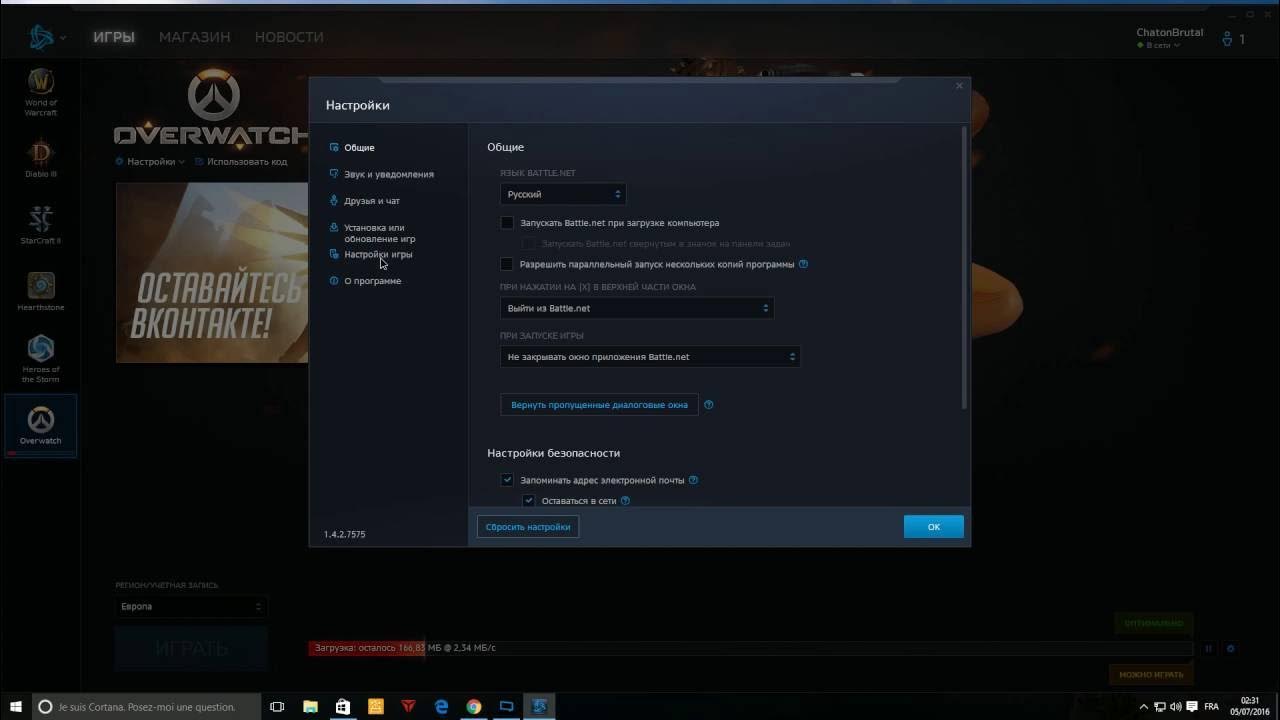Open volume control in system tray
Screen dimensions: 1280x720
tap(1175, 706)
